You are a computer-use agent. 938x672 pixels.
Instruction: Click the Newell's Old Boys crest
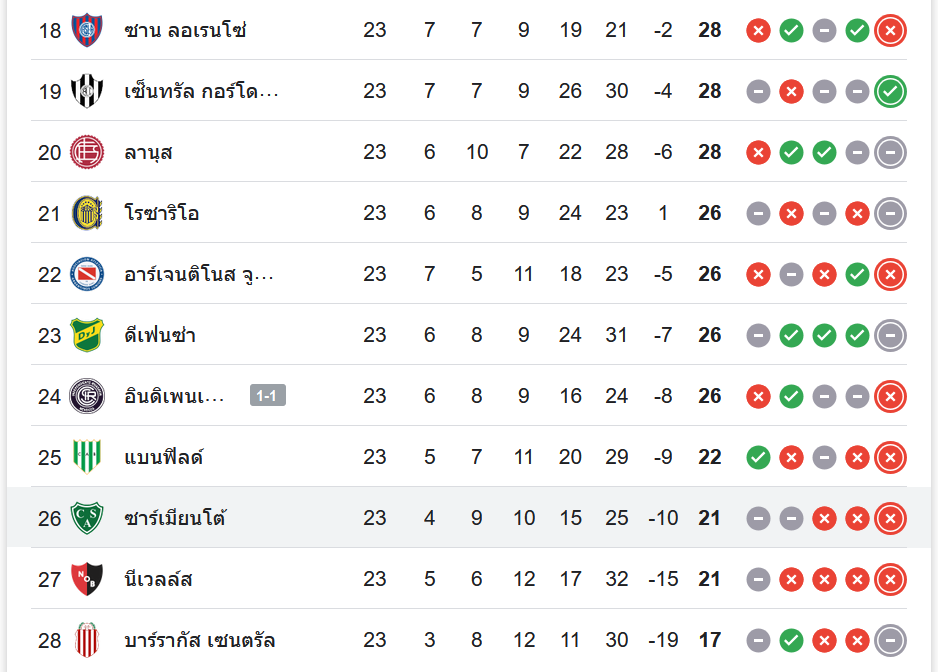87,579
